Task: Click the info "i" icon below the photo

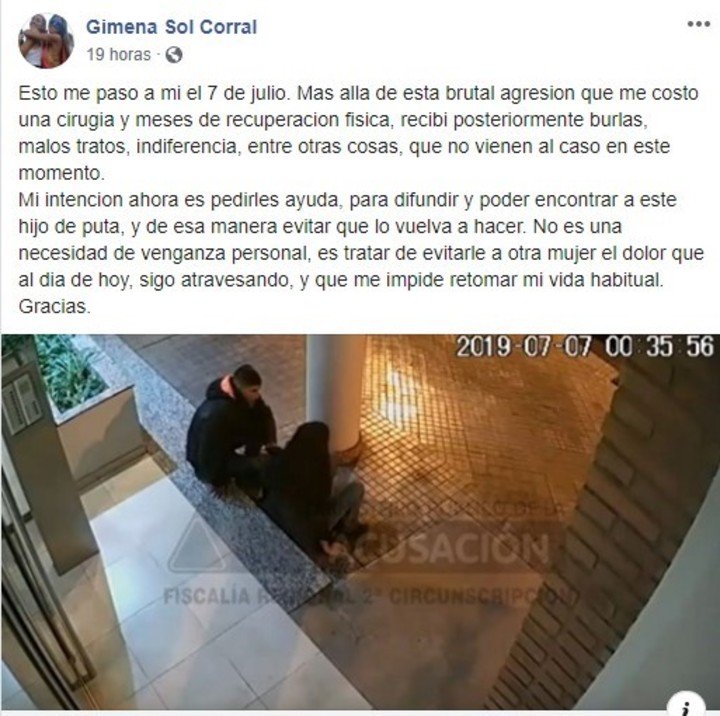Action: (x=686, y=705)
